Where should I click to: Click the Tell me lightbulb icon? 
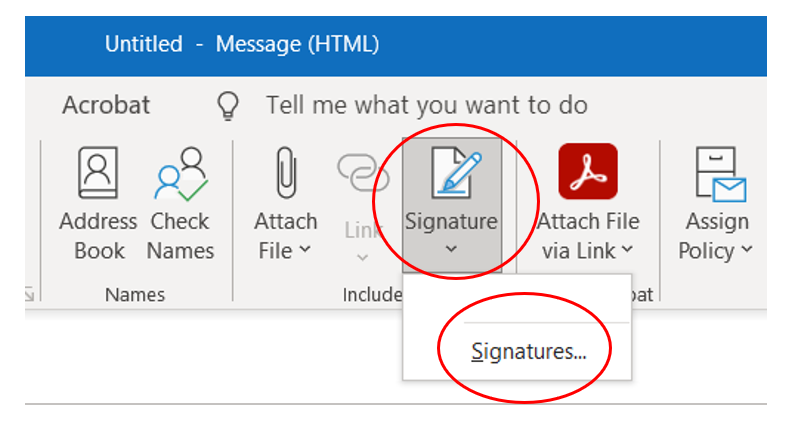(230, 105)
